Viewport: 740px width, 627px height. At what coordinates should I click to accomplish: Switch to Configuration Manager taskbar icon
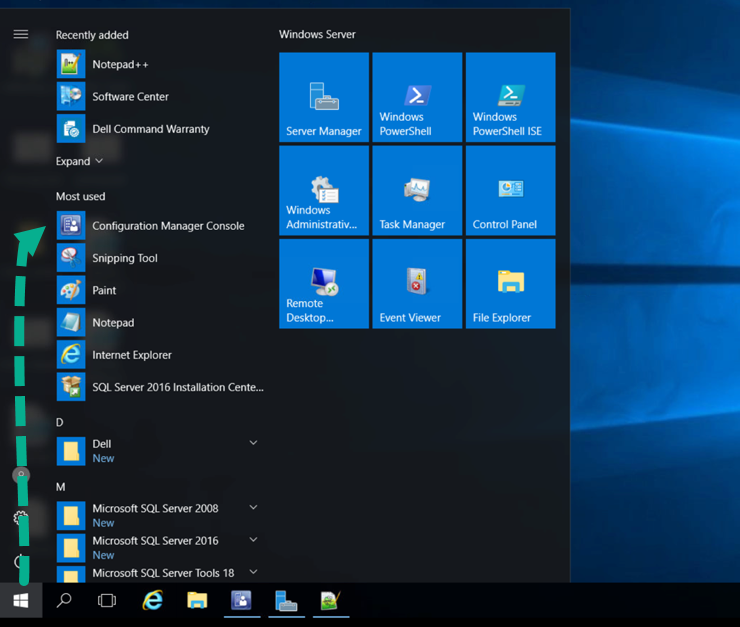tap(242, 601)
